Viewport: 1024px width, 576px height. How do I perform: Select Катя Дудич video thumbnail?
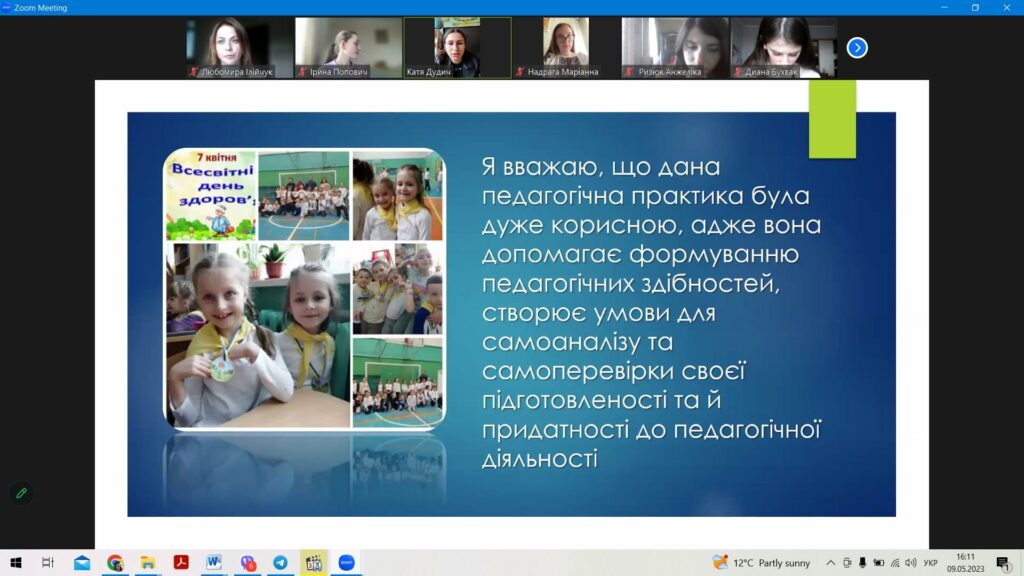[x=457, y=48]
